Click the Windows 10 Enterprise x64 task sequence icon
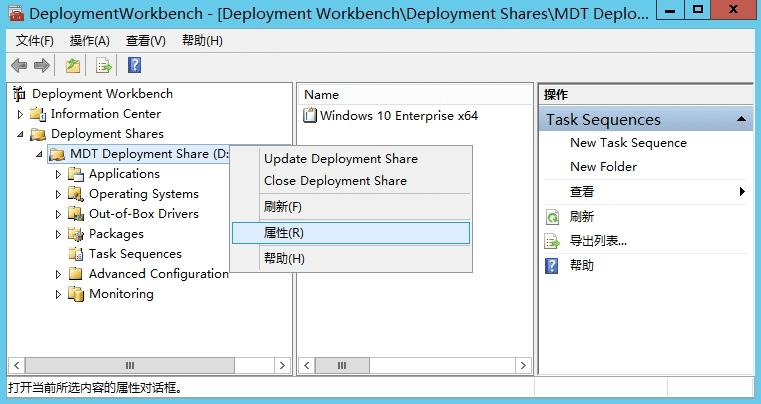 click(310, 116)
